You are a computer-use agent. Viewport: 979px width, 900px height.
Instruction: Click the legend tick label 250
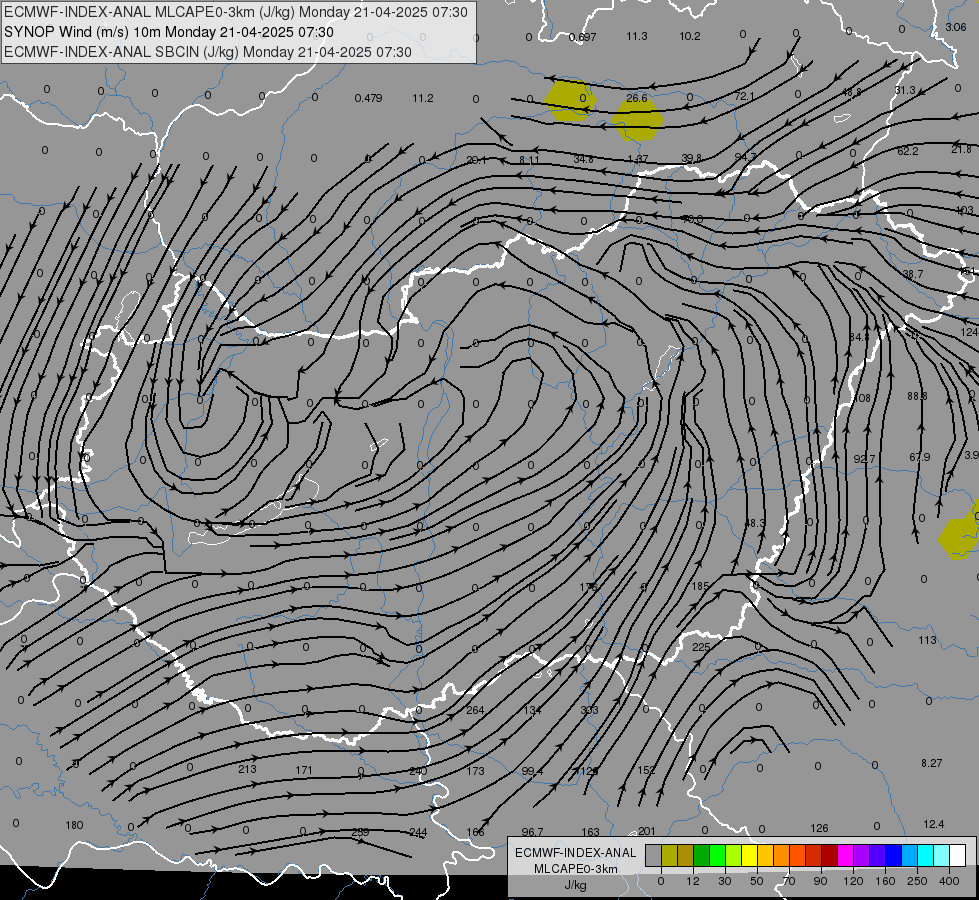point(917,881)
